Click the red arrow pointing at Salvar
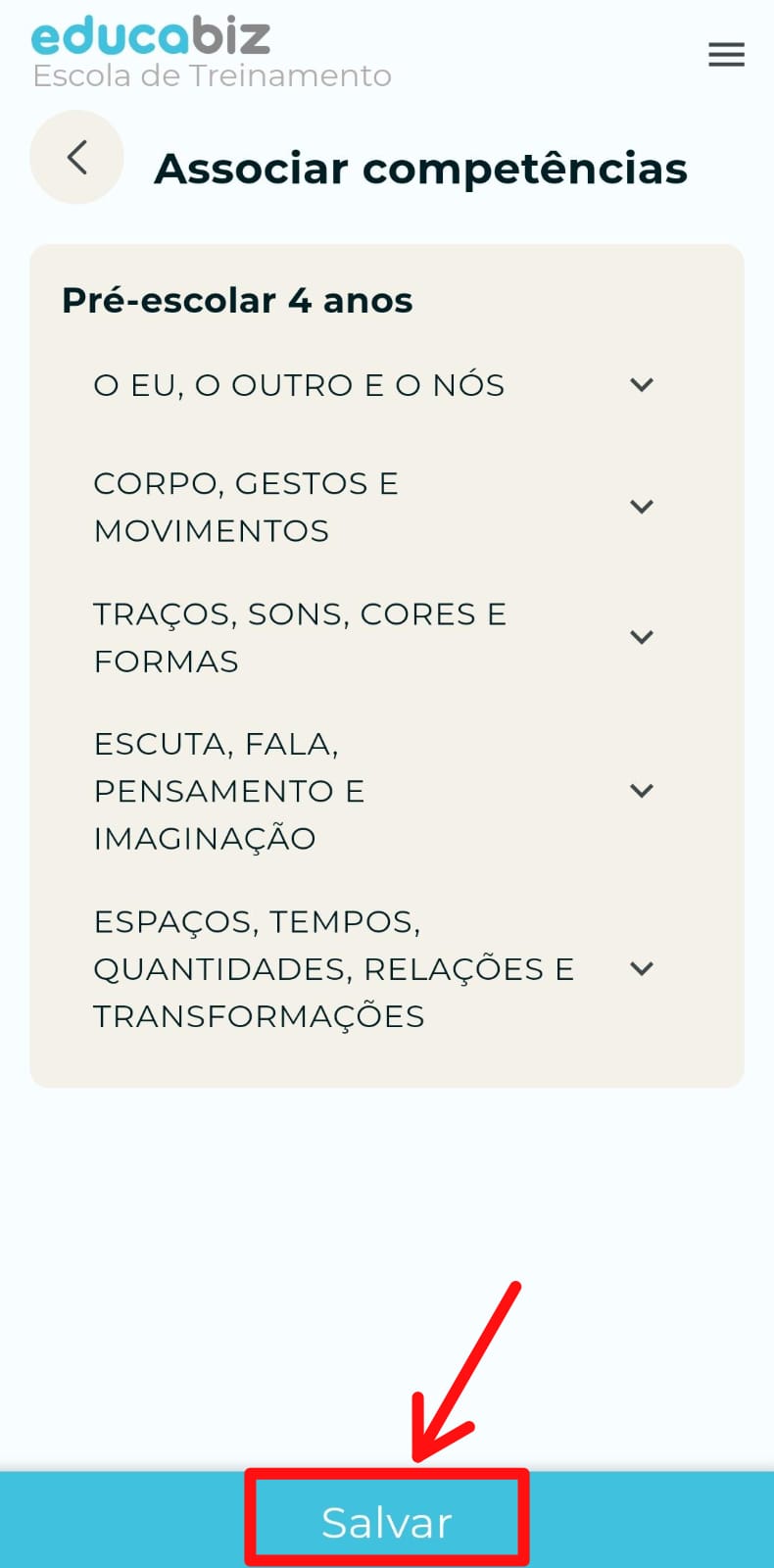 (x=465, y=1372)
